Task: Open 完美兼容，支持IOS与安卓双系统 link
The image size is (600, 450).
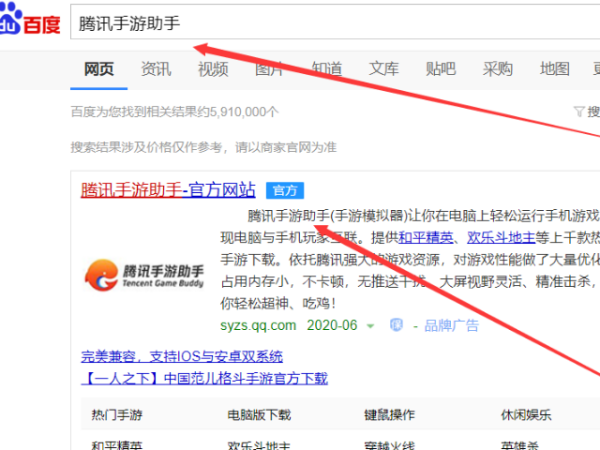Action: click(x=182, y=357)
